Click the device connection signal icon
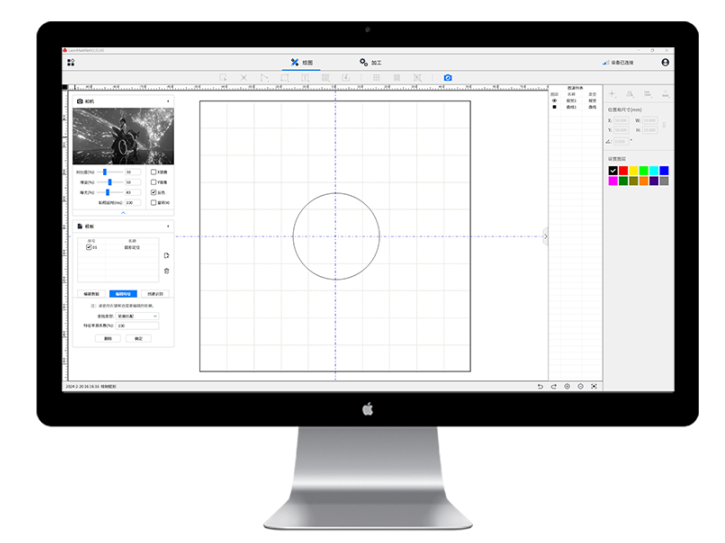 (x=606, y=62)
